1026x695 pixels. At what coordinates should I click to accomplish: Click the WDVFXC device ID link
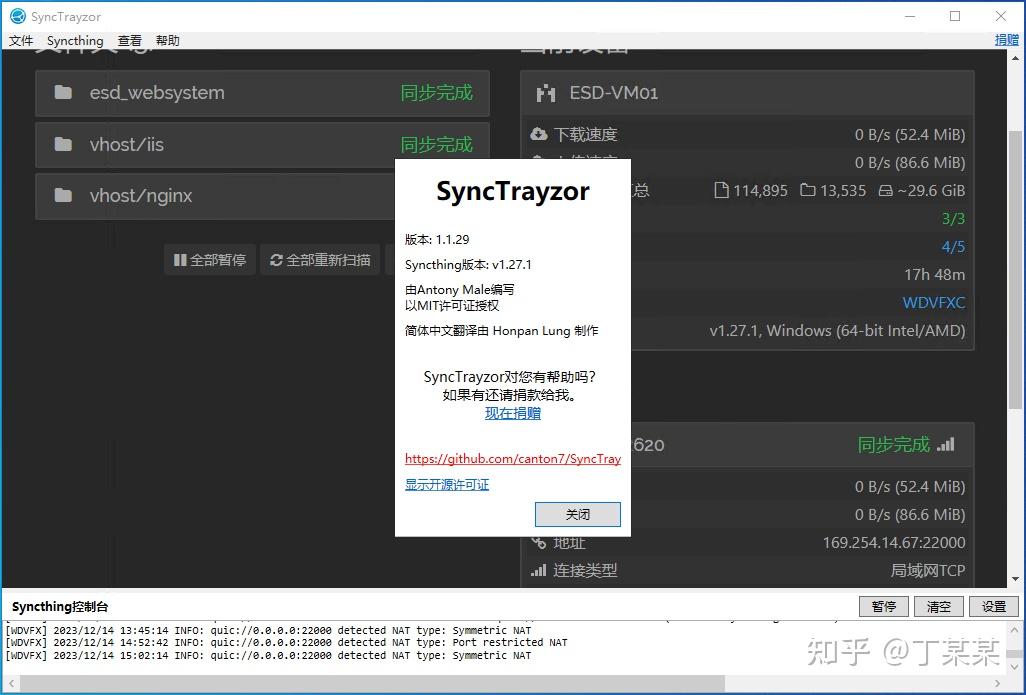[933, 302]
